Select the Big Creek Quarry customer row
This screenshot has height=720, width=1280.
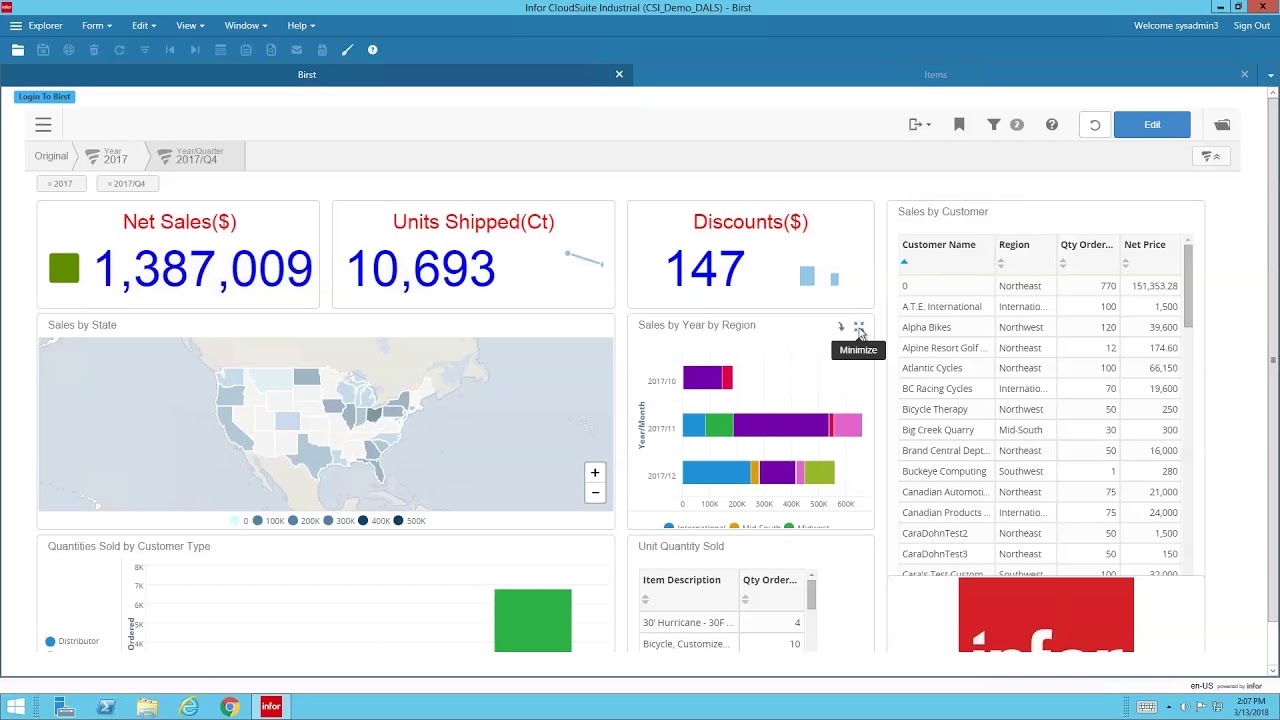point(1040,430)
